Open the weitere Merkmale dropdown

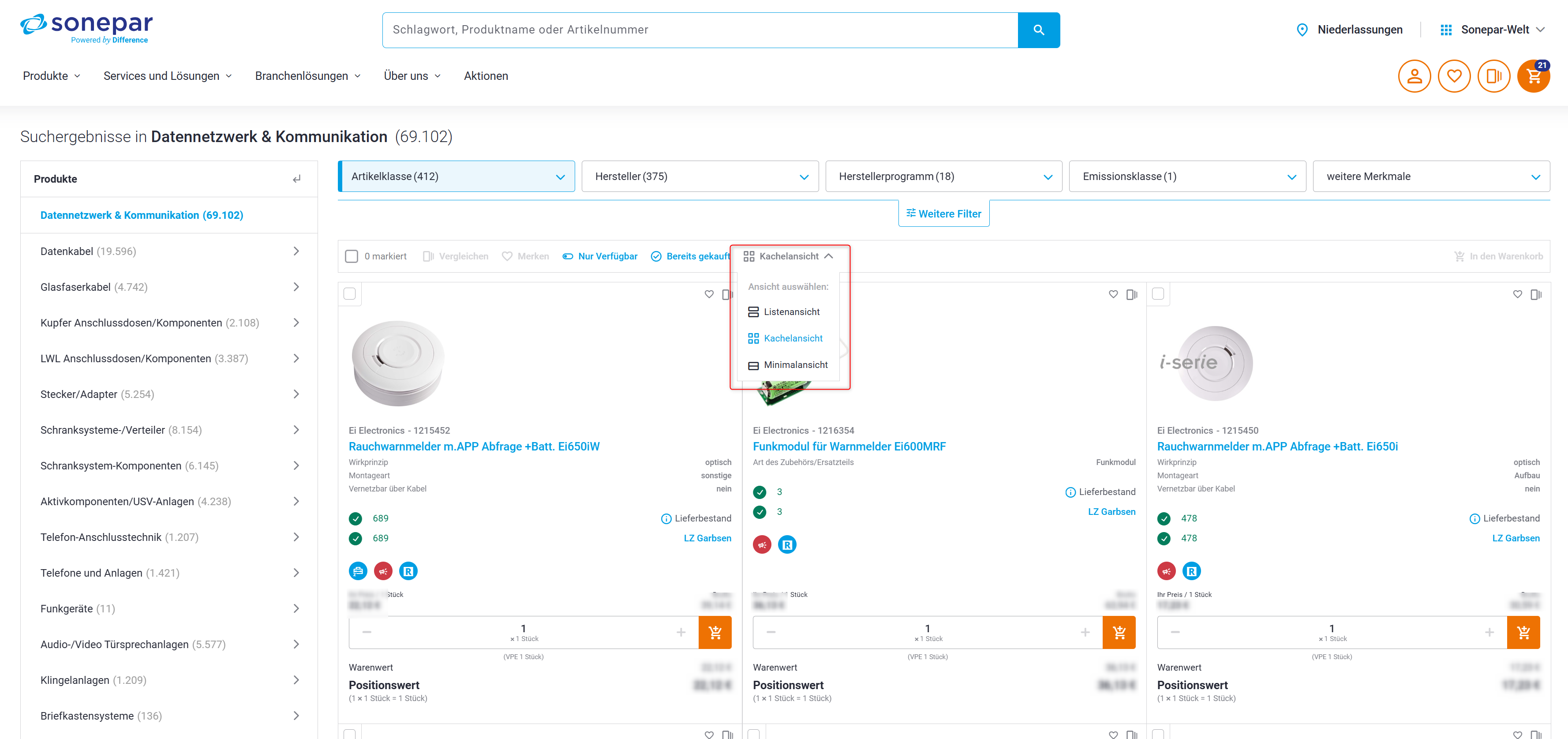pos(1432,176)
